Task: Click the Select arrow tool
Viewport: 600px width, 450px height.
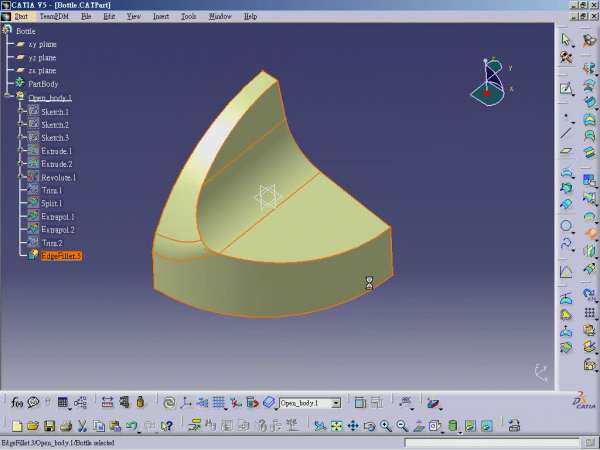Action: click(566, 40)
